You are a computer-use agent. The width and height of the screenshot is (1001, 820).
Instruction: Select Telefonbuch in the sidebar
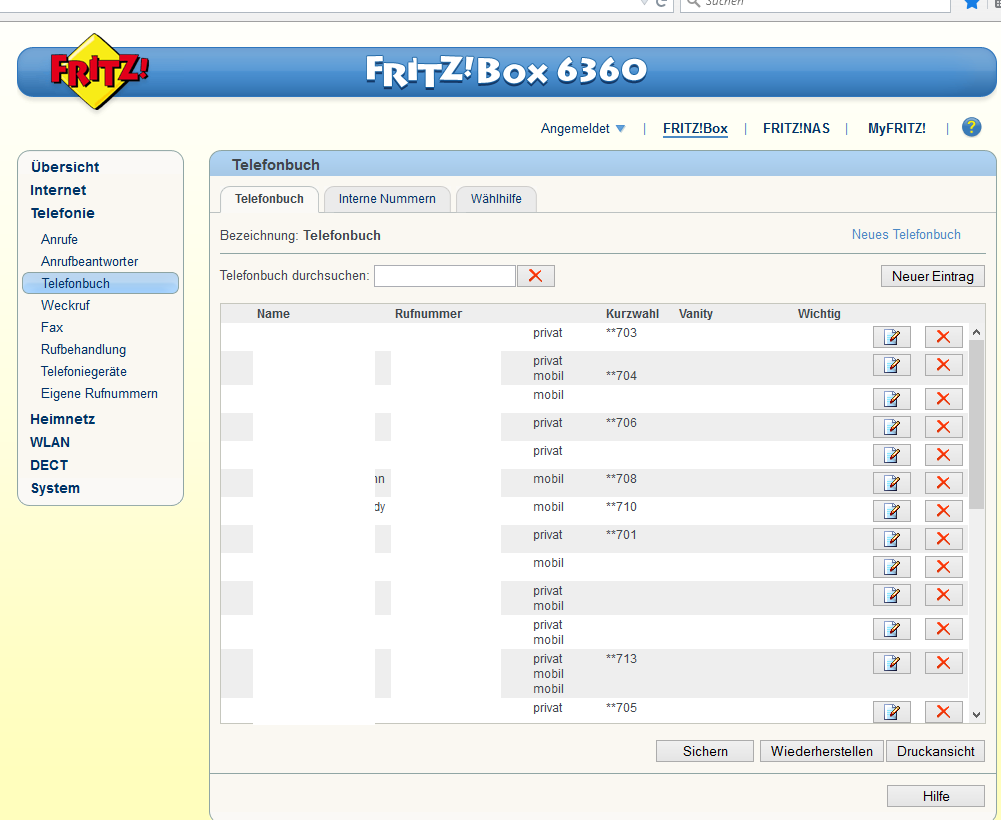coord(100,283)
